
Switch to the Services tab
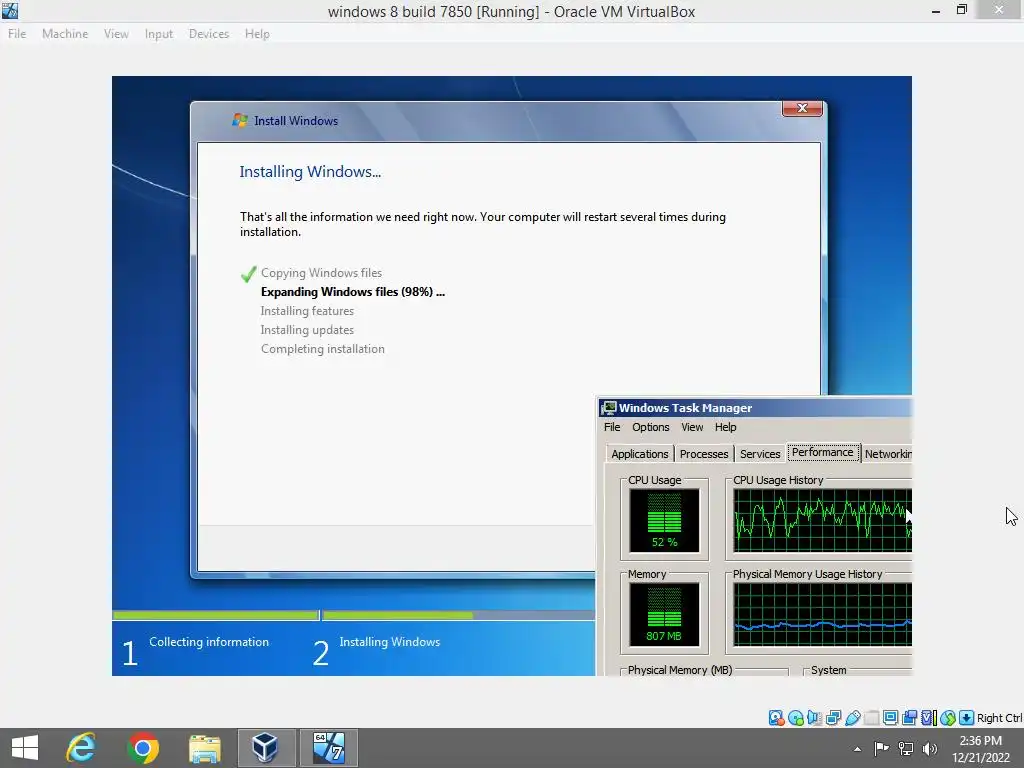pyautogui.click(x=760, y=454)
